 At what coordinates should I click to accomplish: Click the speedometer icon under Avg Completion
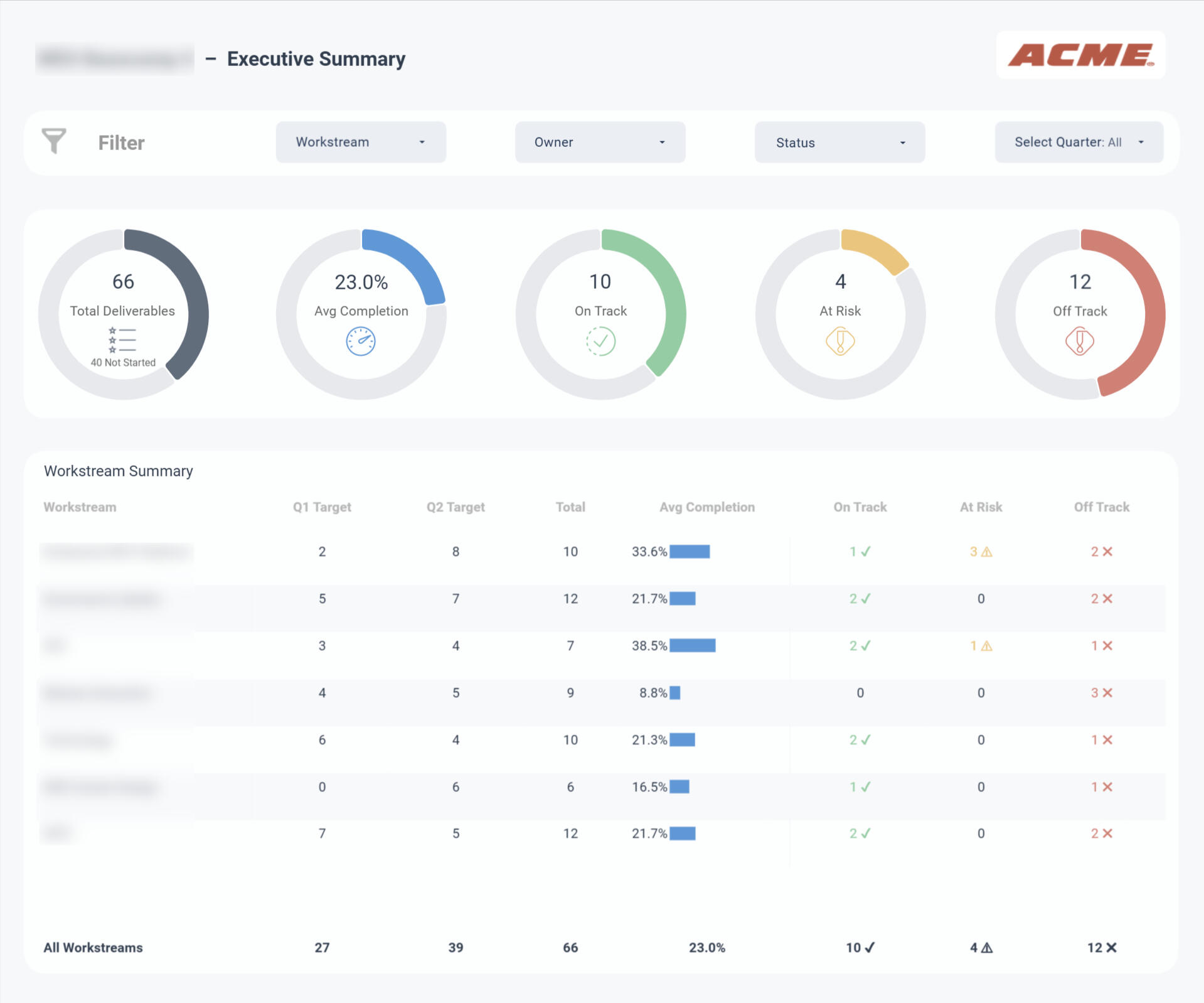361,341
